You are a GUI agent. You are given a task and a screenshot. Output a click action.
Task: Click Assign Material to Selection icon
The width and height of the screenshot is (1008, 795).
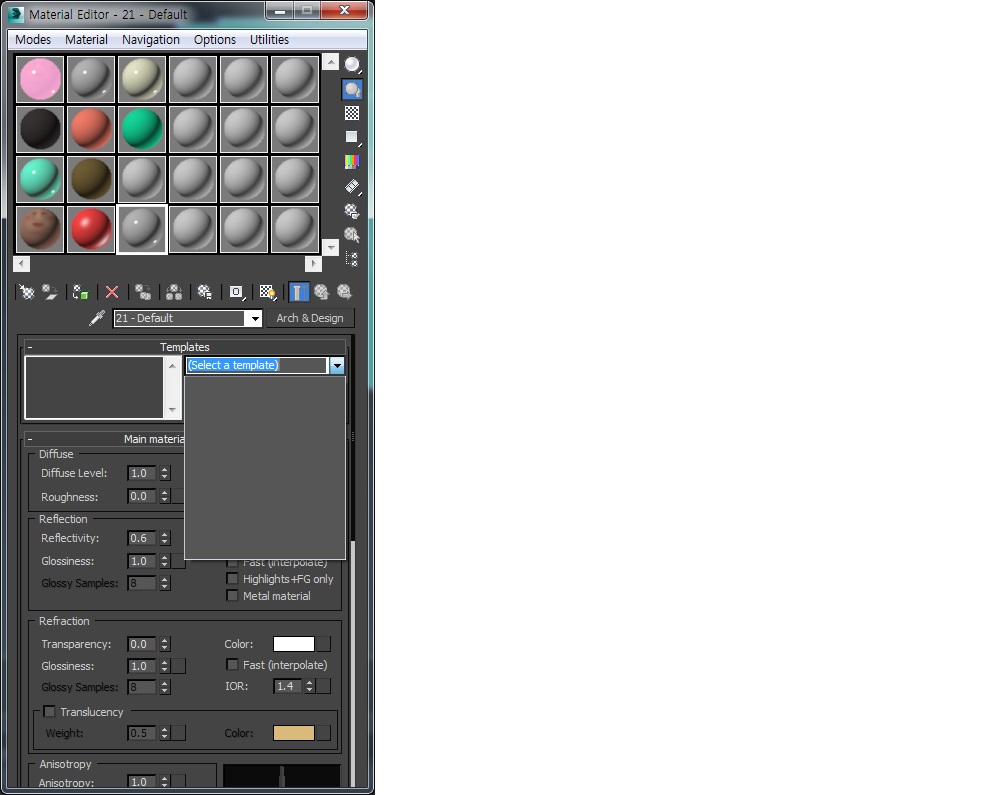point(80,292)
